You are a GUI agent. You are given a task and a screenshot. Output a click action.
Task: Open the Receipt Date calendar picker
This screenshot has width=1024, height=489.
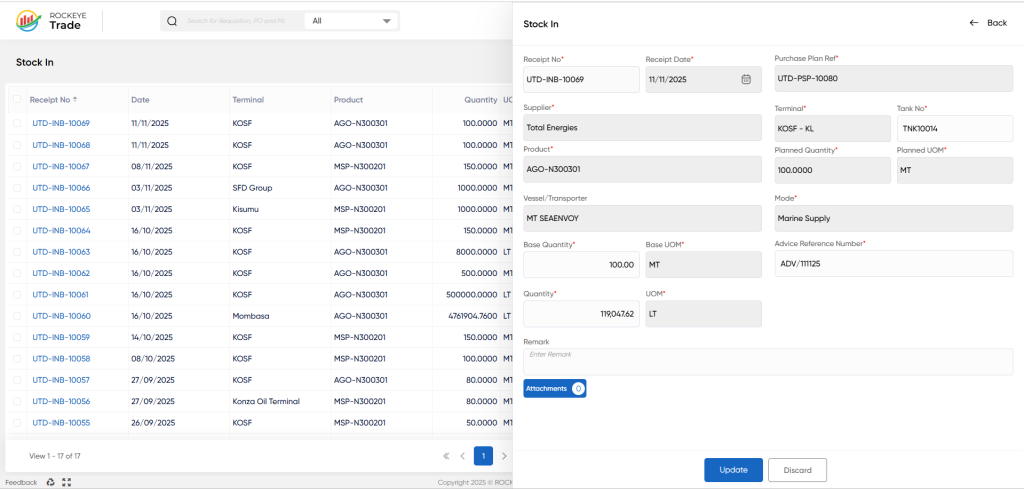746,79
